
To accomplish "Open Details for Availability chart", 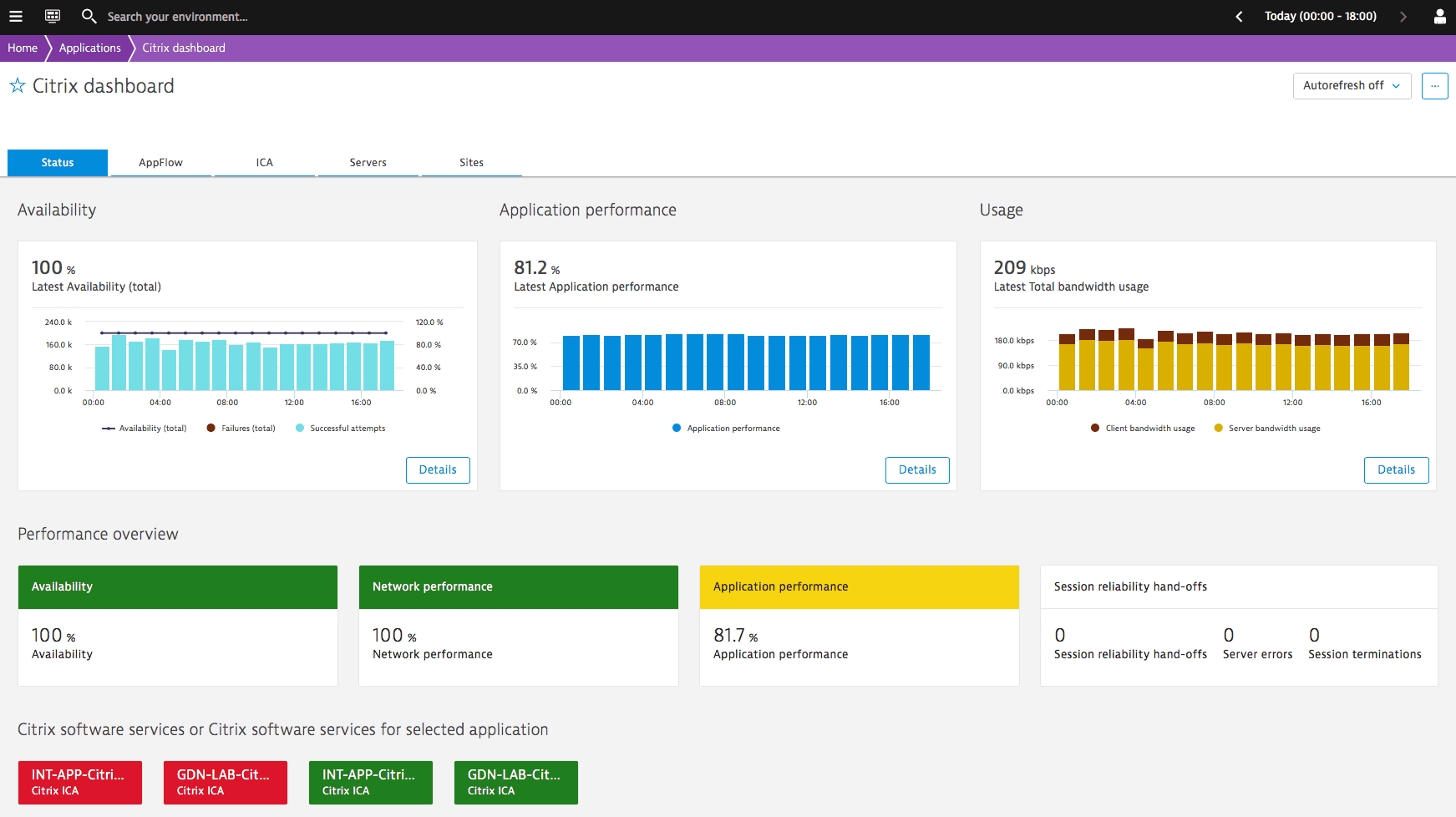I will (x=438, y=470).
